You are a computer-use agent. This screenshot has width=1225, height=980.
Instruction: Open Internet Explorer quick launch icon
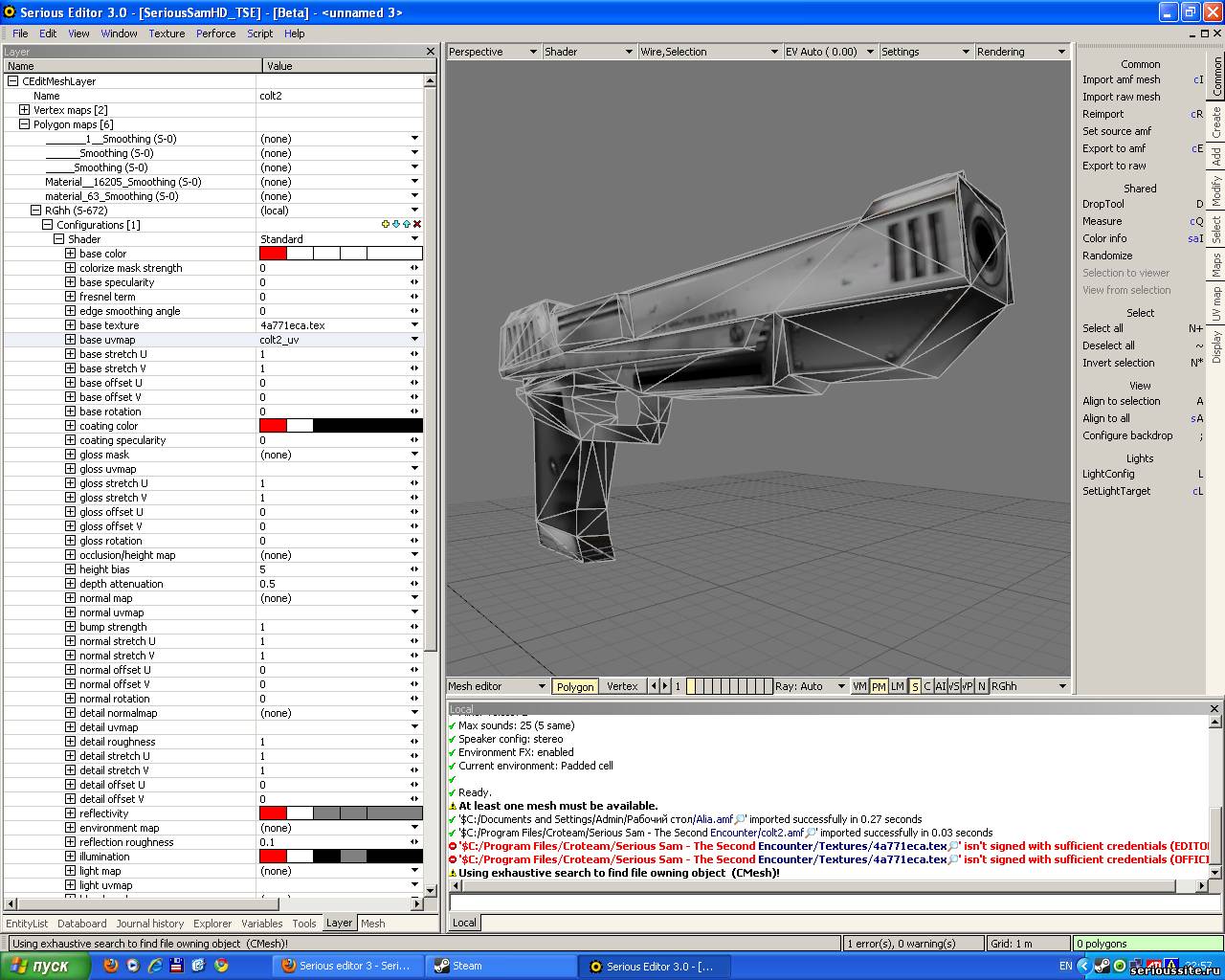155,966
